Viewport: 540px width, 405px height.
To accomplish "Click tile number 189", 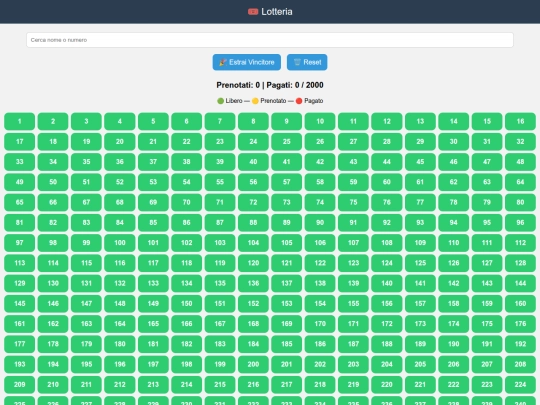I will click(x=420, y=344).
